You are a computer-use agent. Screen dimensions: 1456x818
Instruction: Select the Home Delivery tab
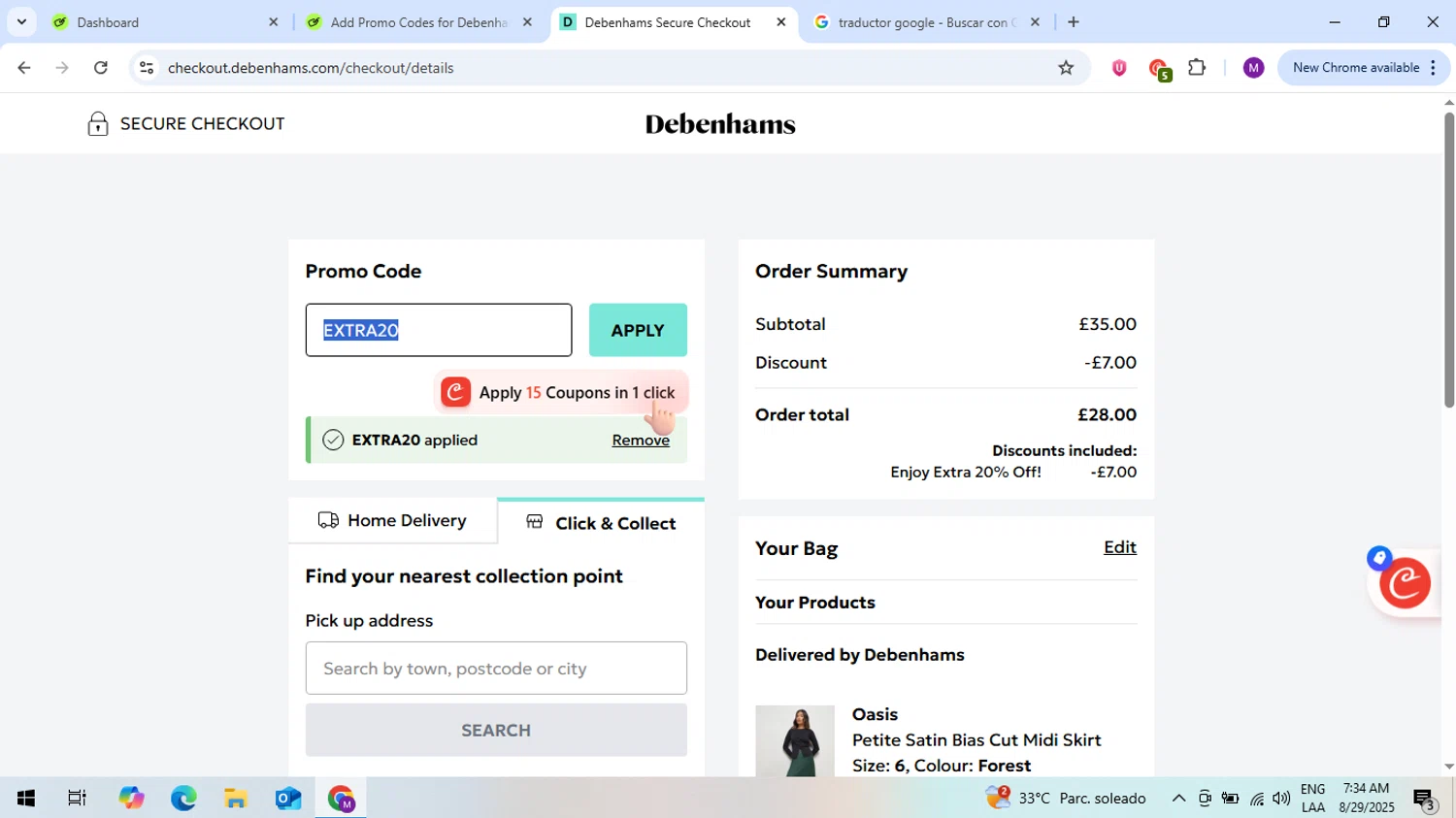coord(392,521)
